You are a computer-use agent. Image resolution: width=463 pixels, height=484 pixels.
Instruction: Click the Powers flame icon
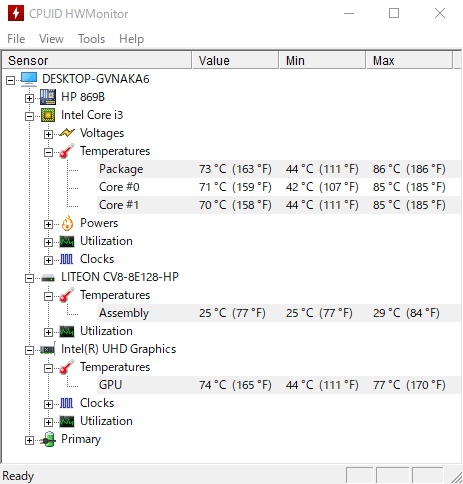click(67, 223)
